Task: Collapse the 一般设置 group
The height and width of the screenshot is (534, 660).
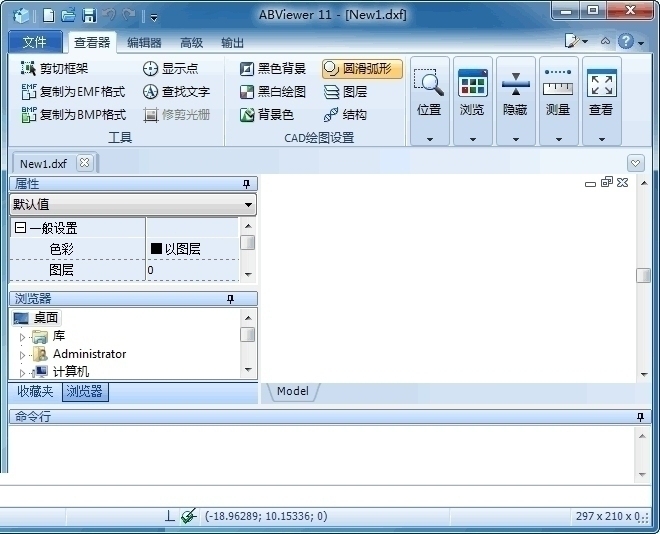Action: (x=20, y=228)
